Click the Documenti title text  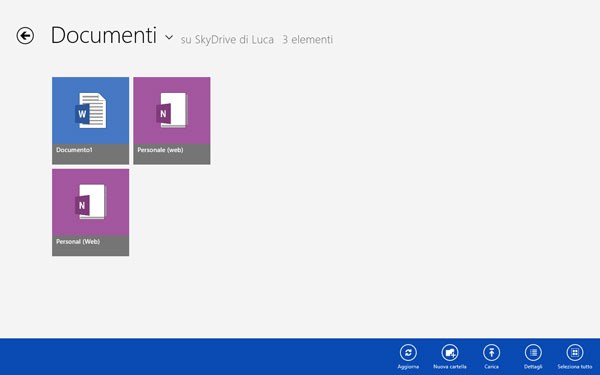(x=104, y=36)
